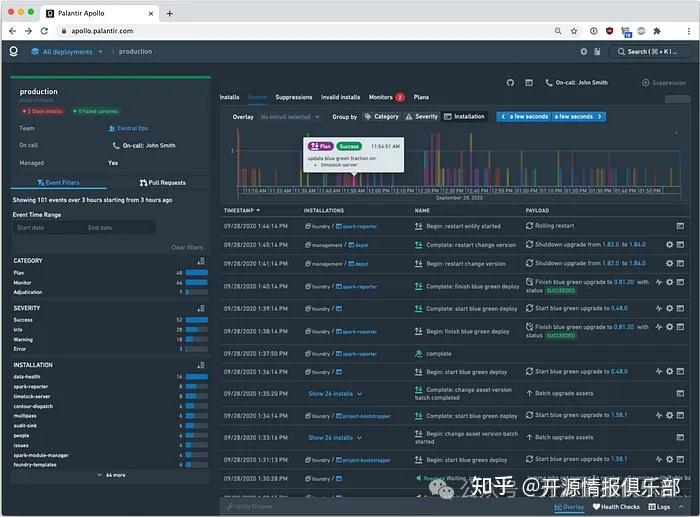Click gear icon in 1:41:14 PM row
Viewport: 700px width, 517px height.
[x=670, y=263]
